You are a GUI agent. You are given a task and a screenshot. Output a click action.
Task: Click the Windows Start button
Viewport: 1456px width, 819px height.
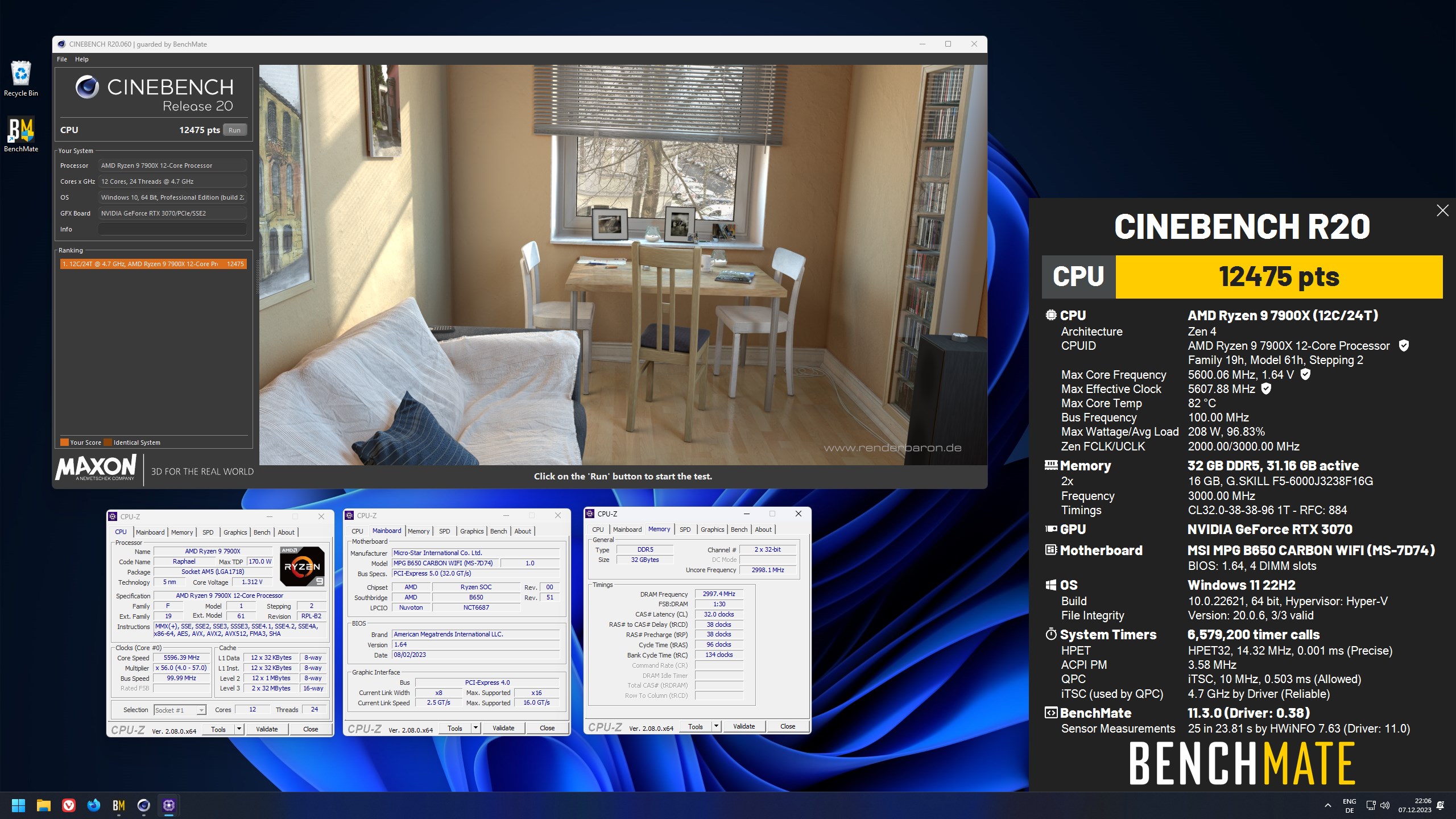tap(18, 805)
